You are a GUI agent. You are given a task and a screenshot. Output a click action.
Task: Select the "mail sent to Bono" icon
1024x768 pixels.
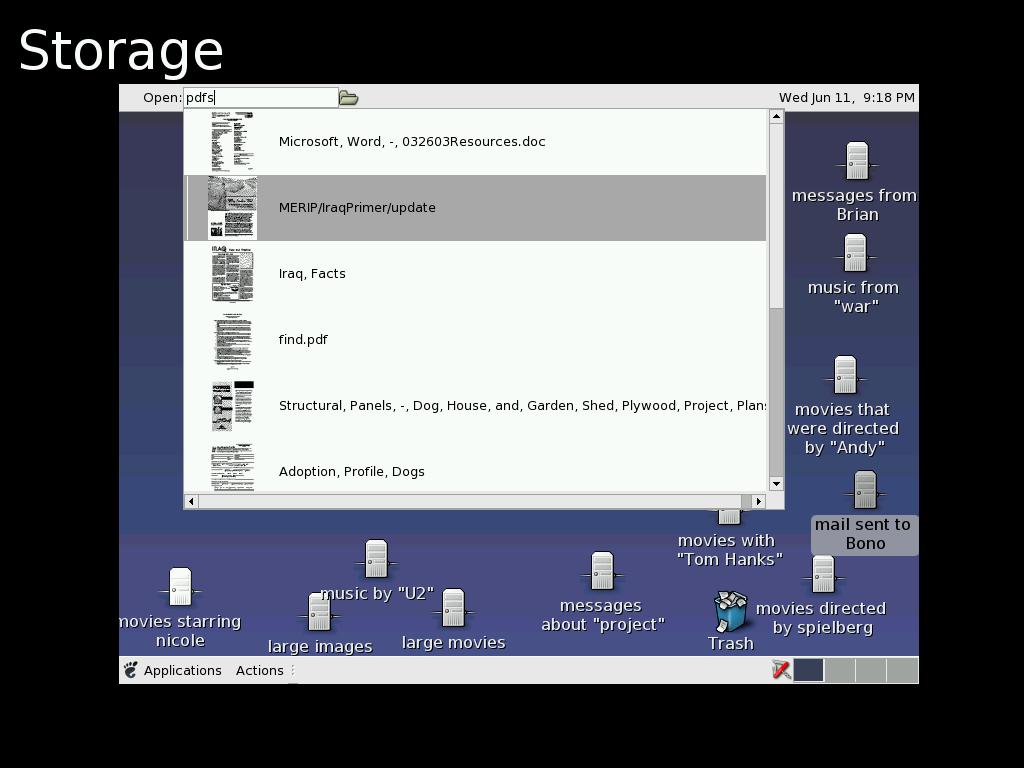click(865, 490)
